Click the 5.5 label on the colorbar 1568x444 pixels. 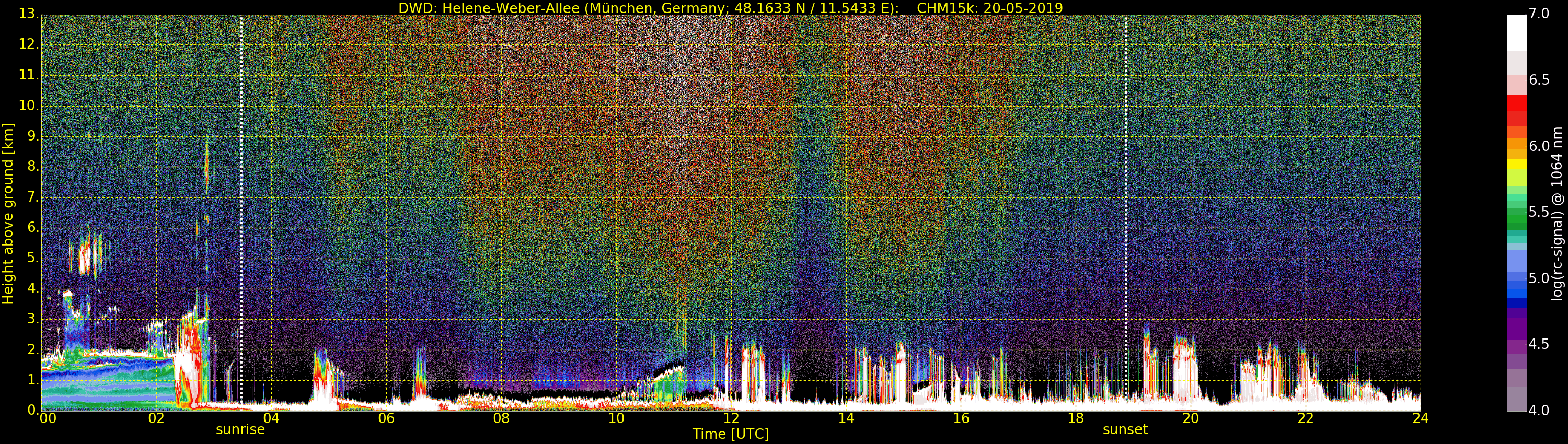(x=1539, y=212)
